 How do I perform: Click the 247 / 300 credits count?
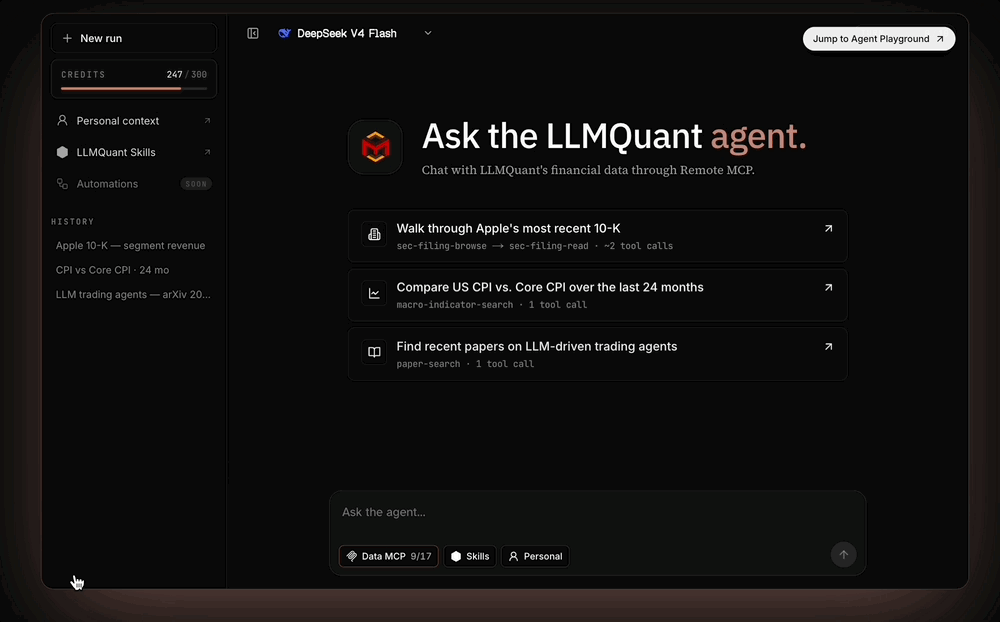(x=186, y=75)
